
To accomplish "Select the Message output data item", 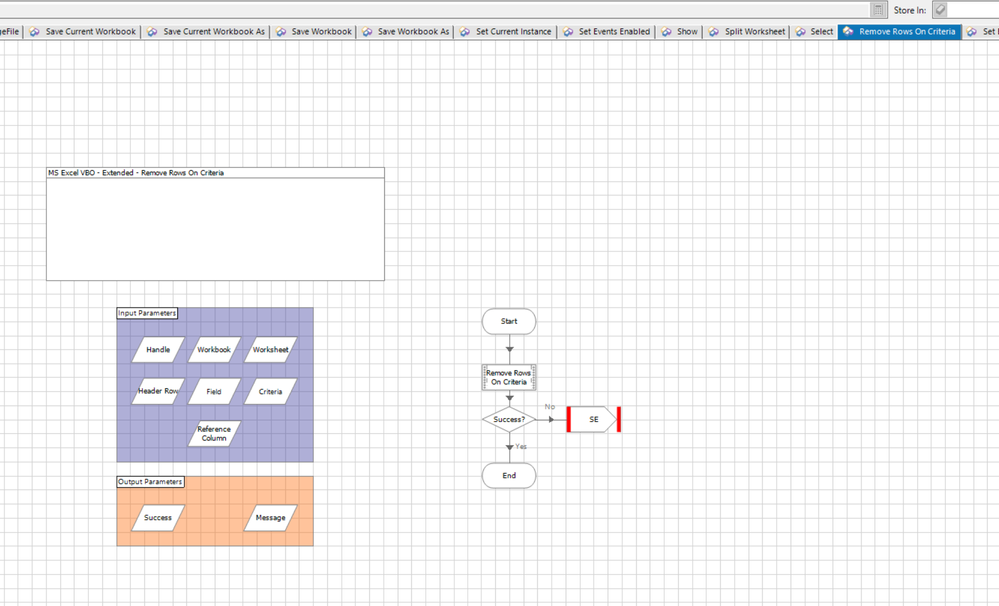I will click(x=270, y=518).
